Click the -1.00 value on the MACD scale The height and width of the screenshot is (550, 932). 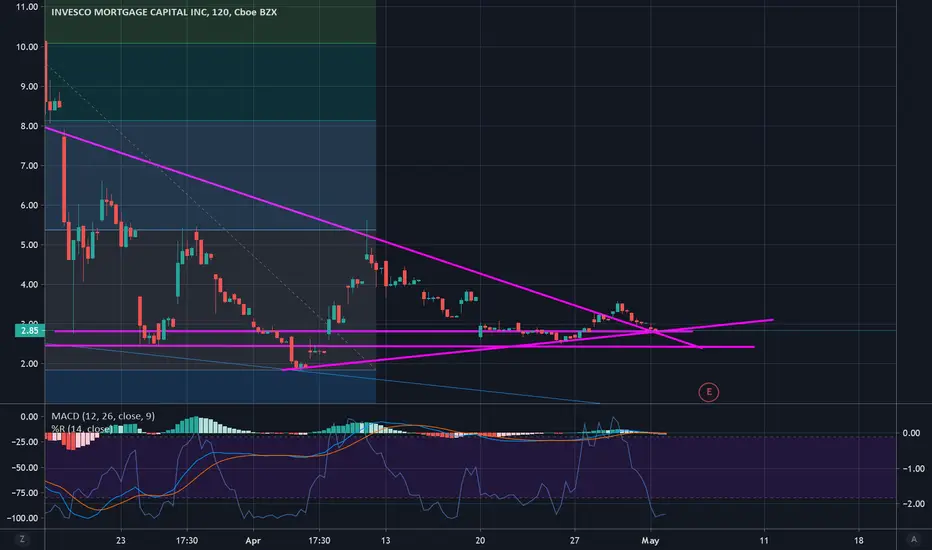(x=914, y=469)
